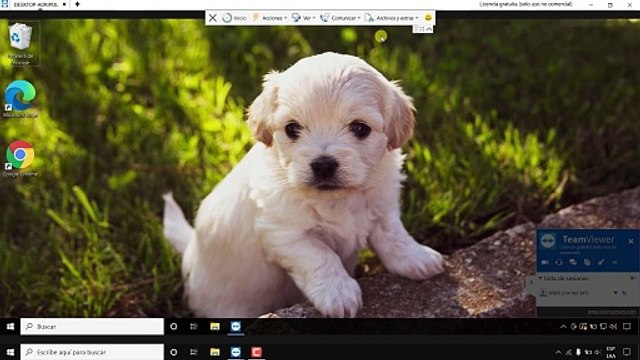Open Task View on the remote taskbar
640x360 pixels.
pyautogui.click(x=194, y=327)
